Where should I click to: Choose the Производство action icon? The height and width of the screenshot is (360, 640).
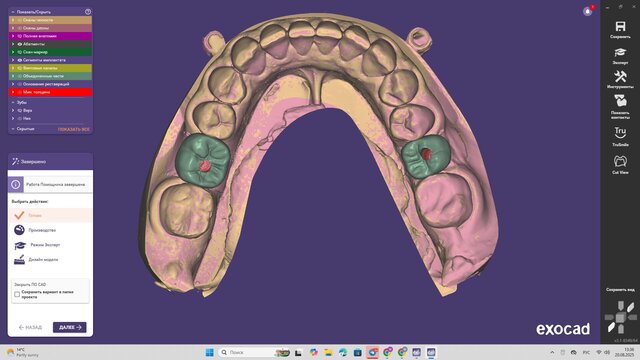pos(19,230)
